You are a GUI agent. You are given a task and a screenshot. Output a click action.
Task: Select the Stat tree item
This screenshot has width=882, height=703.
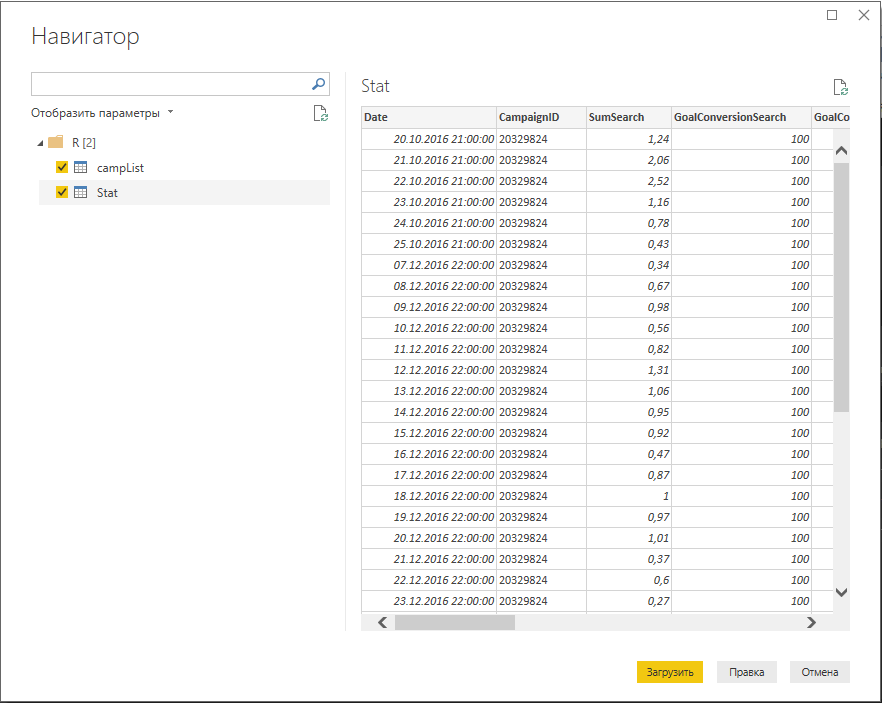point(184,192)
